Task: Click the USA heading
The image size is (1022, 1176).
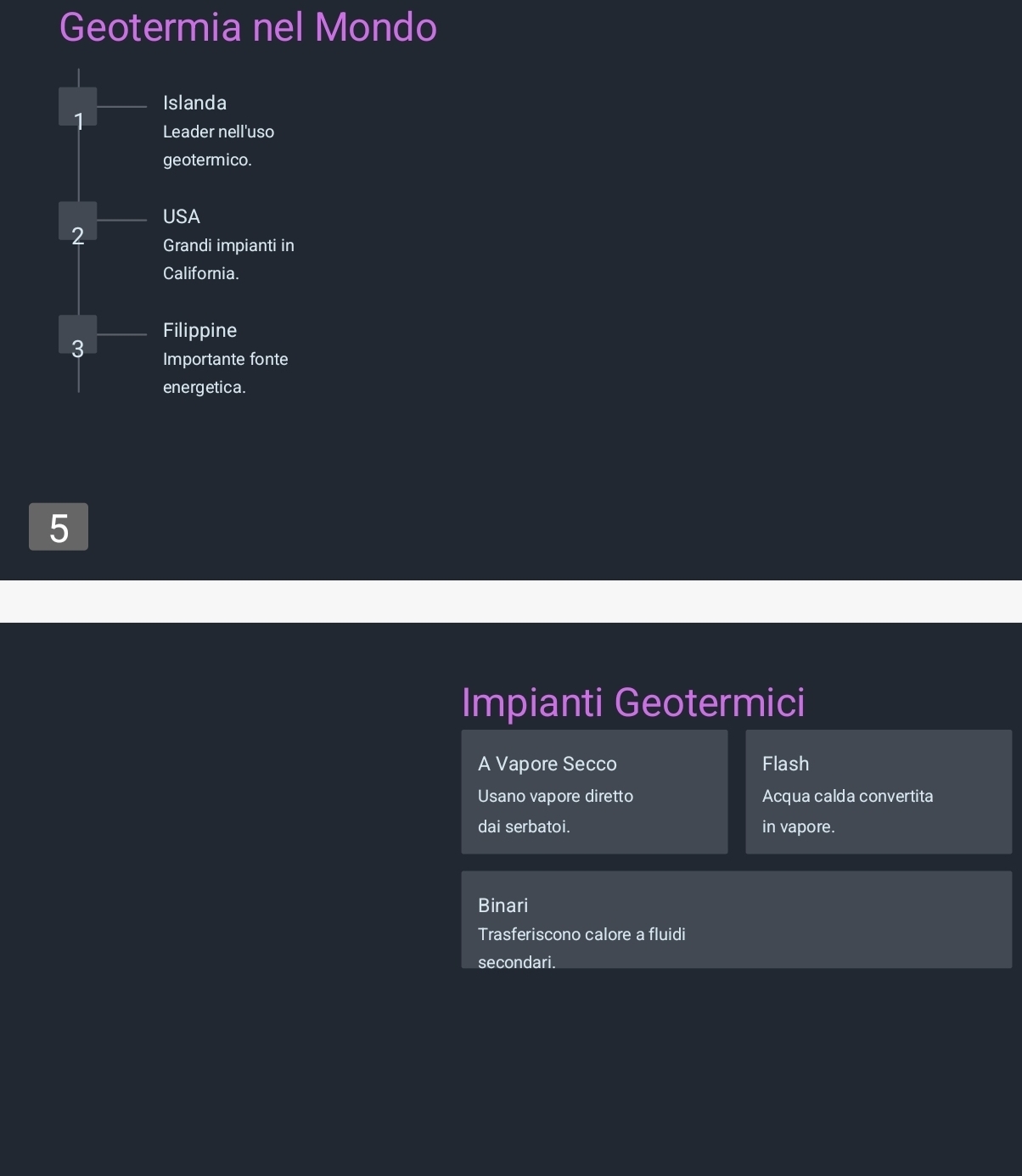Action: tap(182, 216)
